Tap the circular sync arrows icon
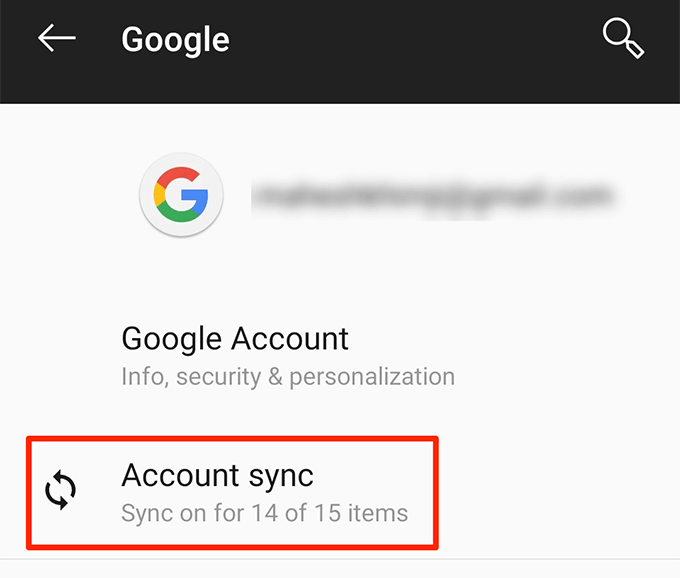Screen dimensions: 680x578 62,492
